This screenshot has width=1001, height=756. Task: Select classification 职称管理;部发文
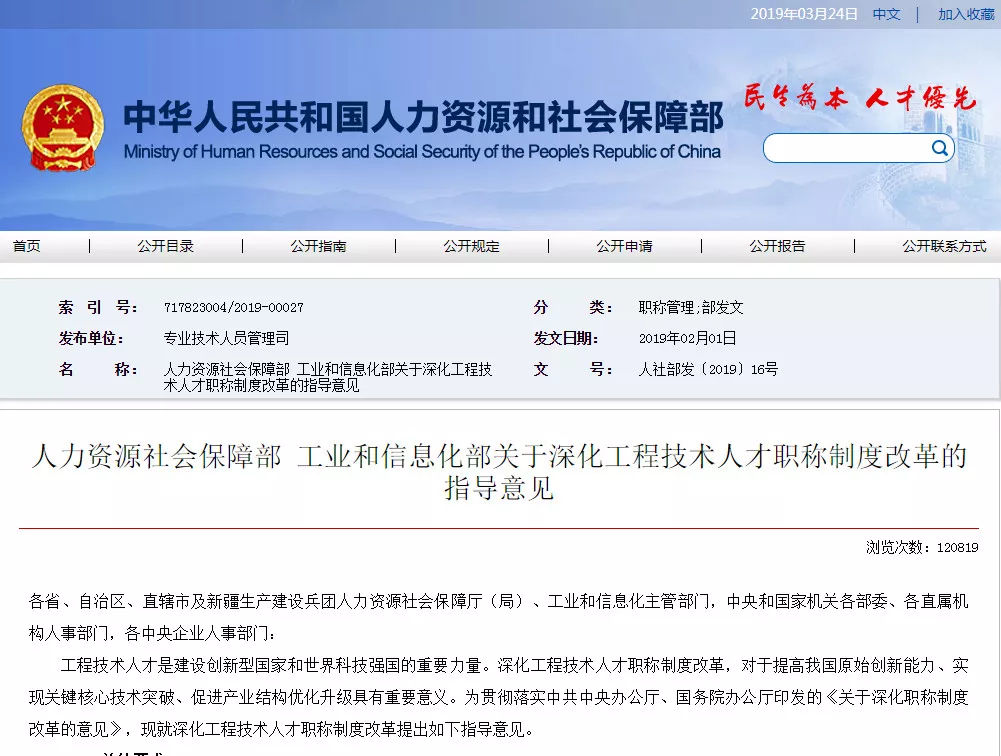point(691,308)
